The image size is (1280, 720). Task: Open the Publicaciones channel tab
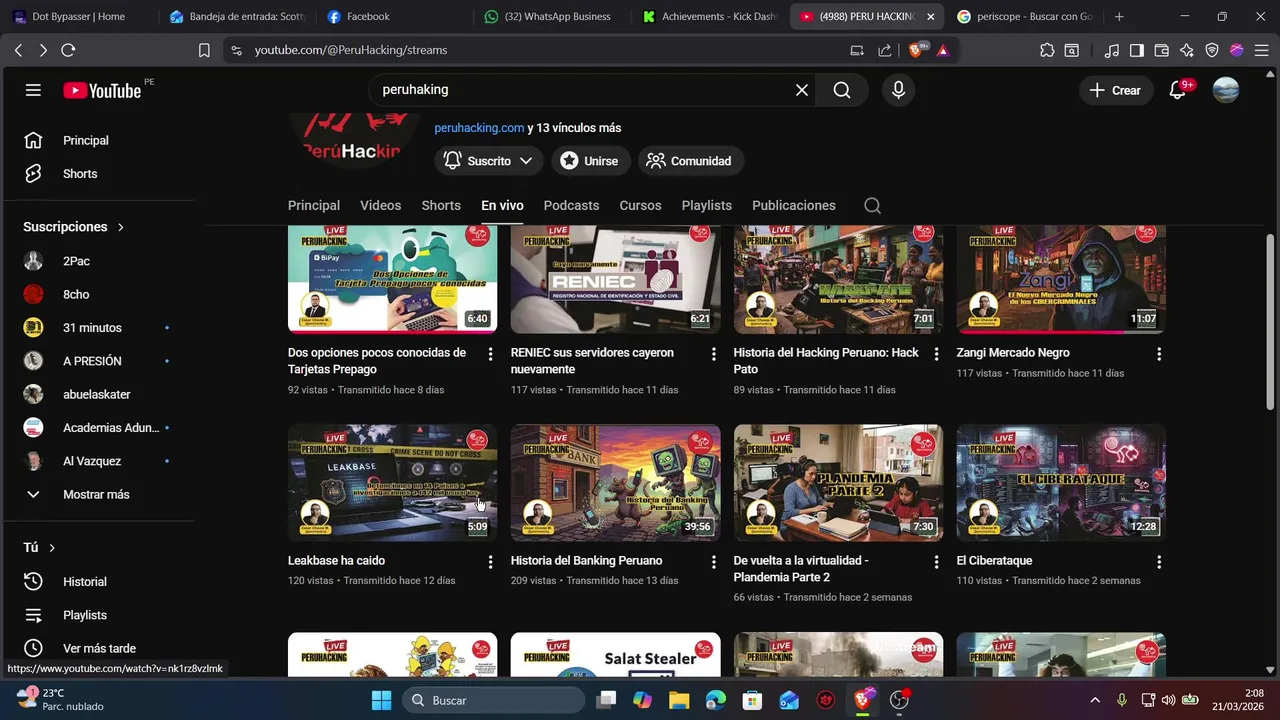click(x=794, y=205)
